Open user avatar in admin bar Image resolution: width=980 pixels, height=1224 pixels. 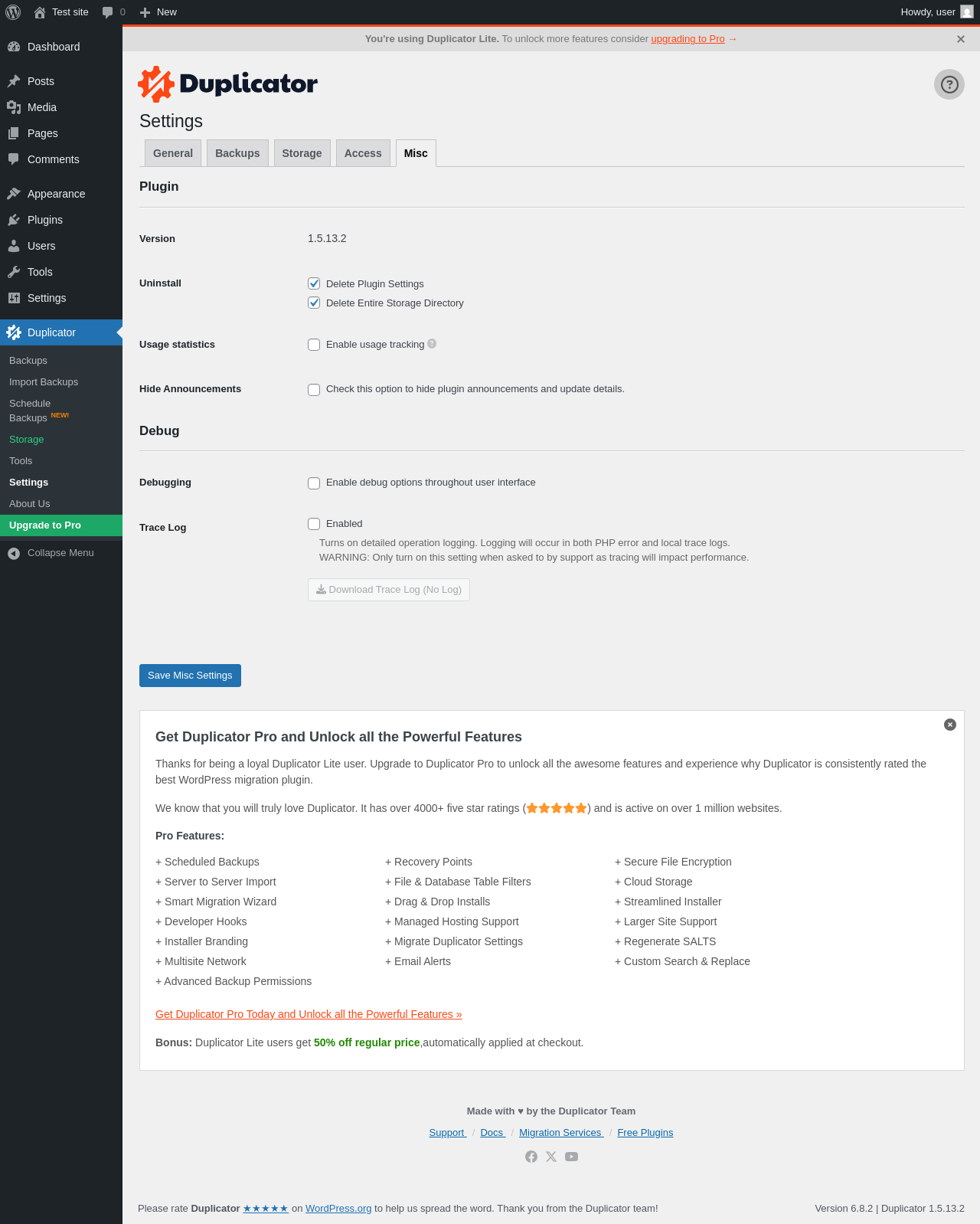coord(967,11)
